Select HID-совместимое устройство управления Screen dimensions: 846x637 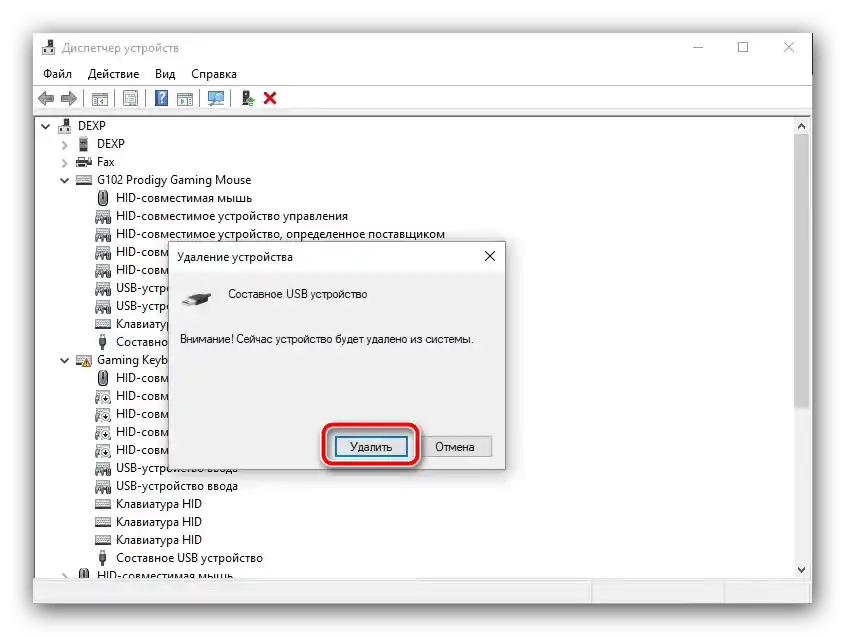pos(232,216)
